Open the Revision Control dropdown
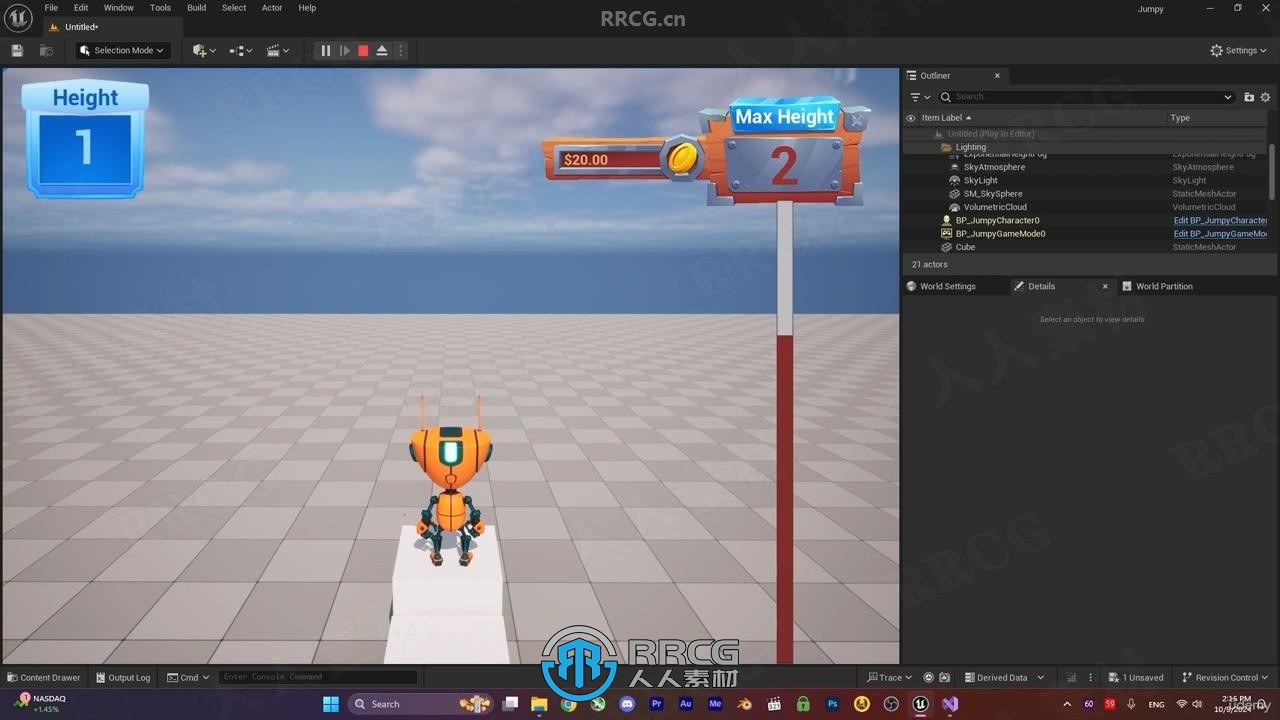The height and width of the screenshot is (720, 1280). [1226, 677]
